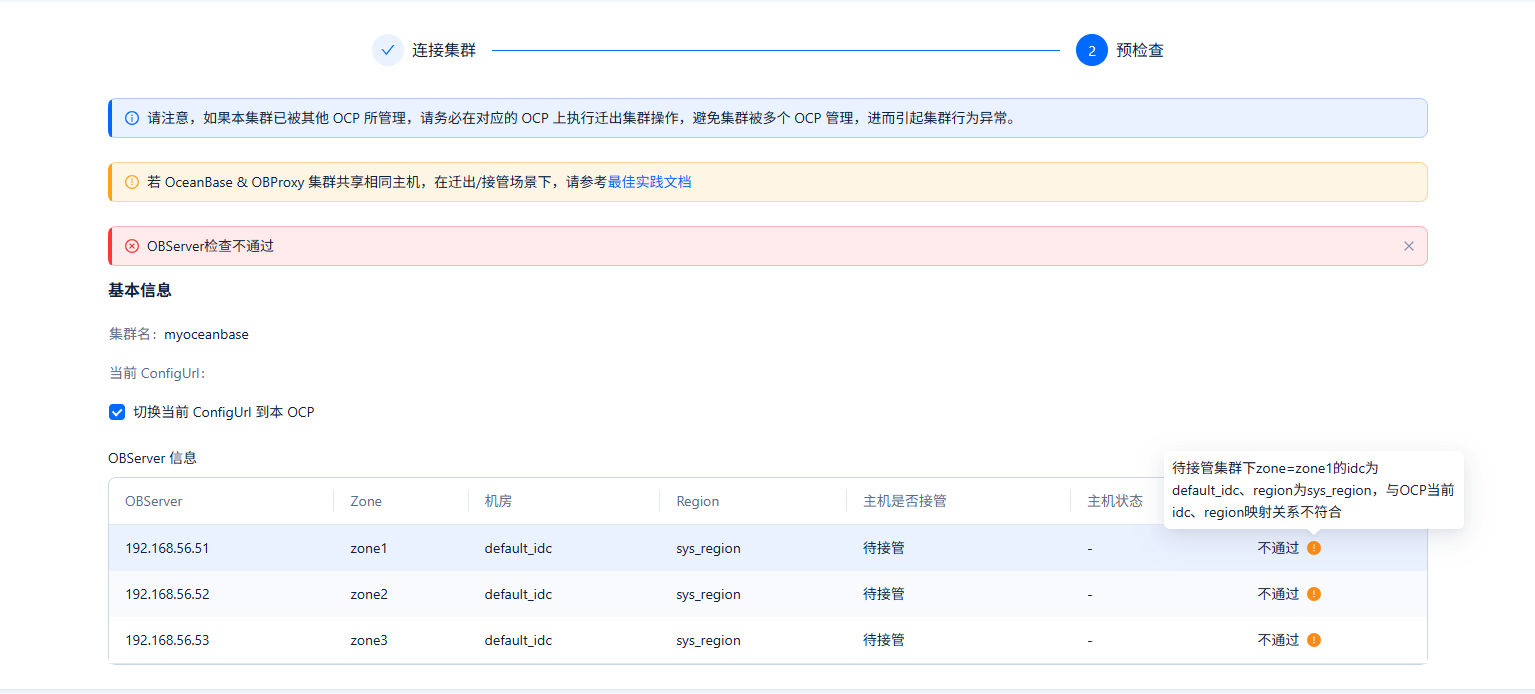Click the 主机是否接管 column header

click(904, 501)
